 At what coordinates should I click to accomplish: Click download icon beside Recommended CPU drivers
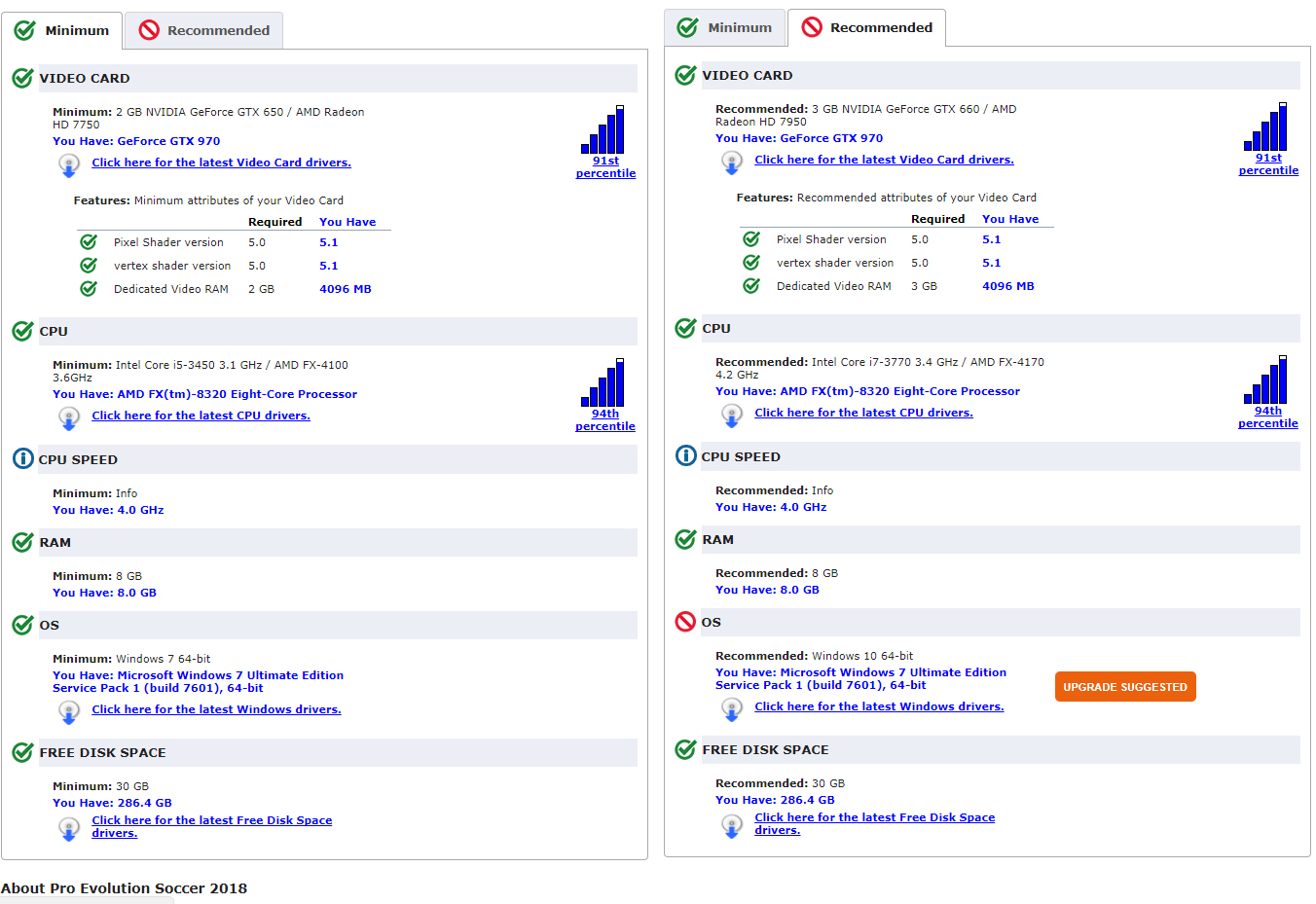click(x=732, y=415)
